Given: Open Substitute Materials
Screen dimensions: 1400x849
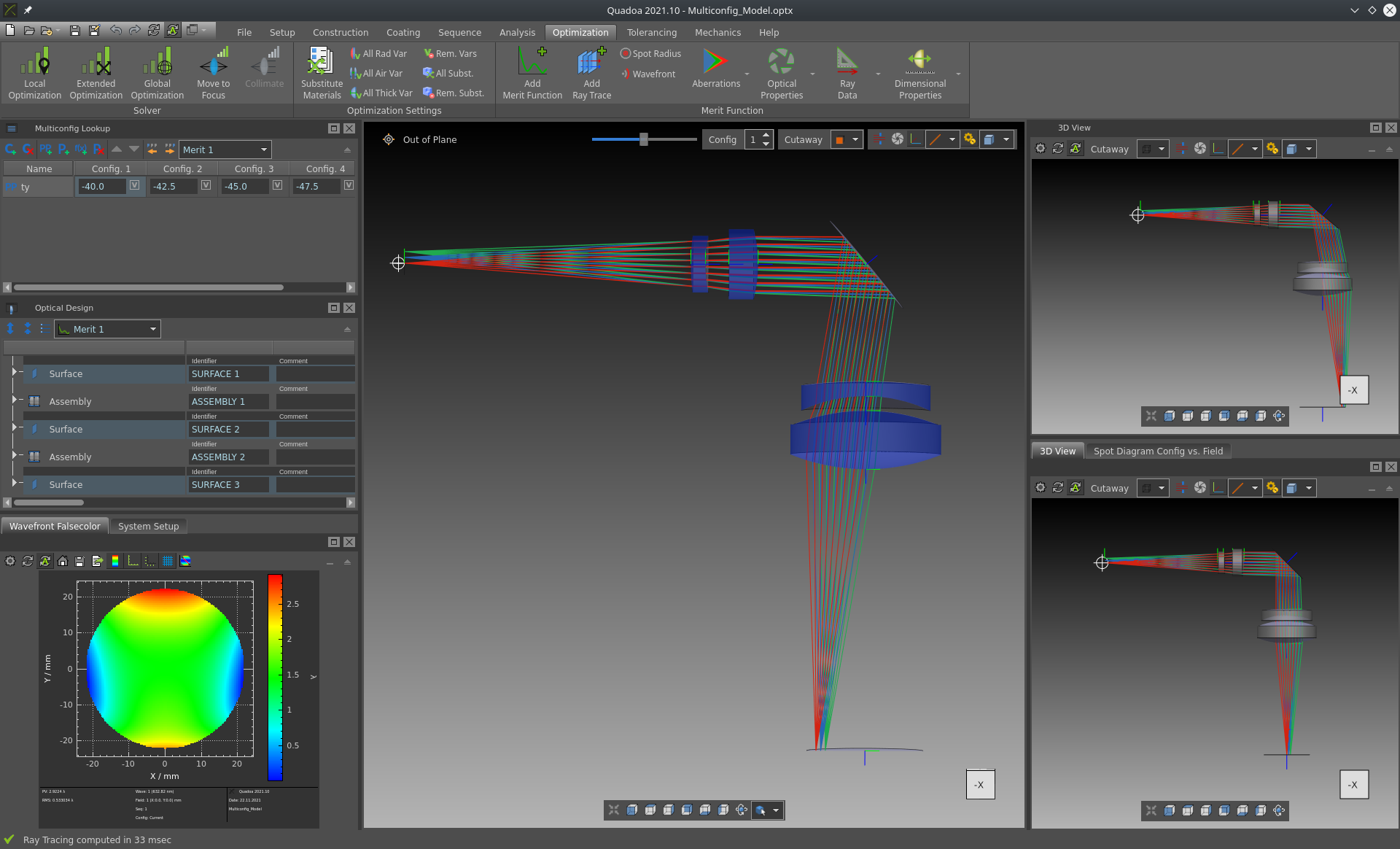Looking at the screenshot, I should point(322,73).
